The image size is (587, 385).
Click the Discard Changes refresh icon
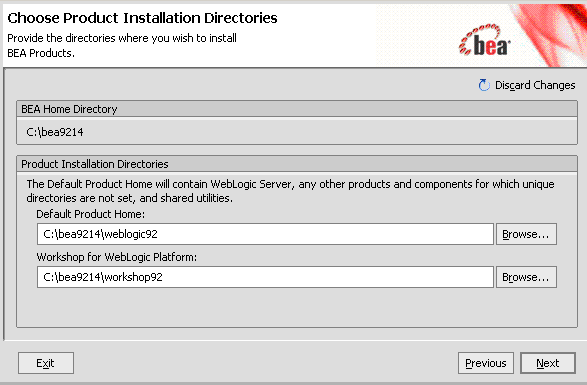[x=484, y=85]
